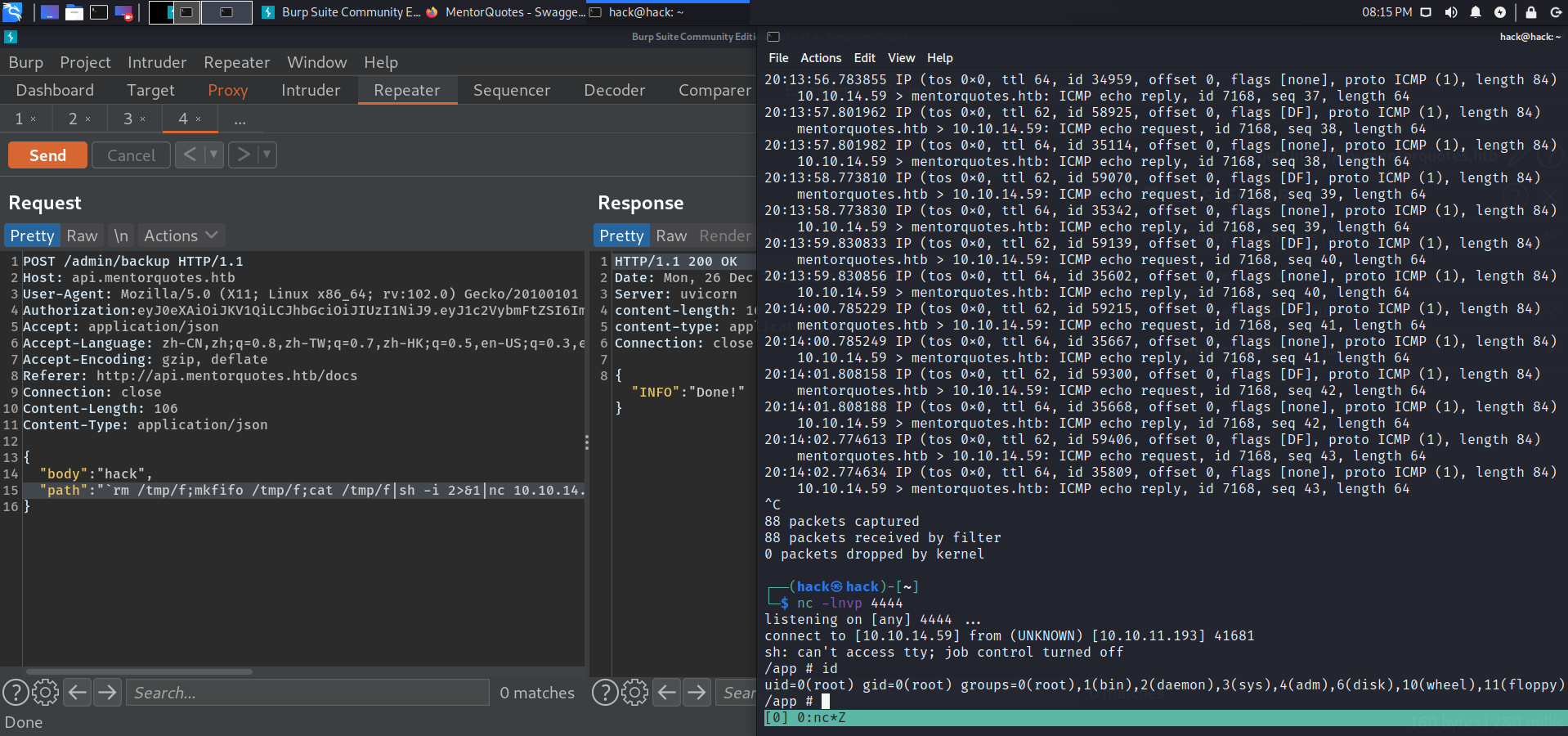Open the Request search help icon
Image resolution: width=1568 pixels, height=736 pixels.
16,693
